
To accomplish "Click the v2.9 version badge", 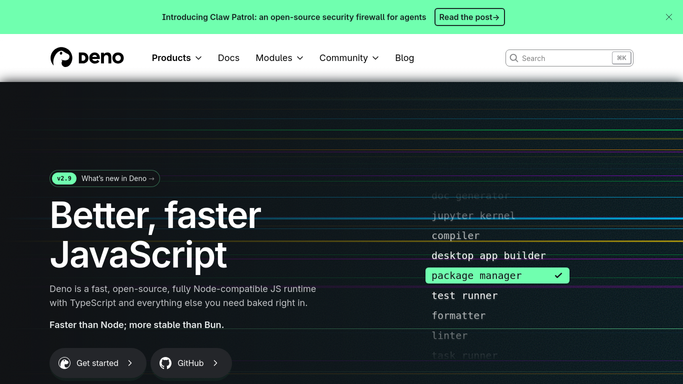I will point(64,179).
